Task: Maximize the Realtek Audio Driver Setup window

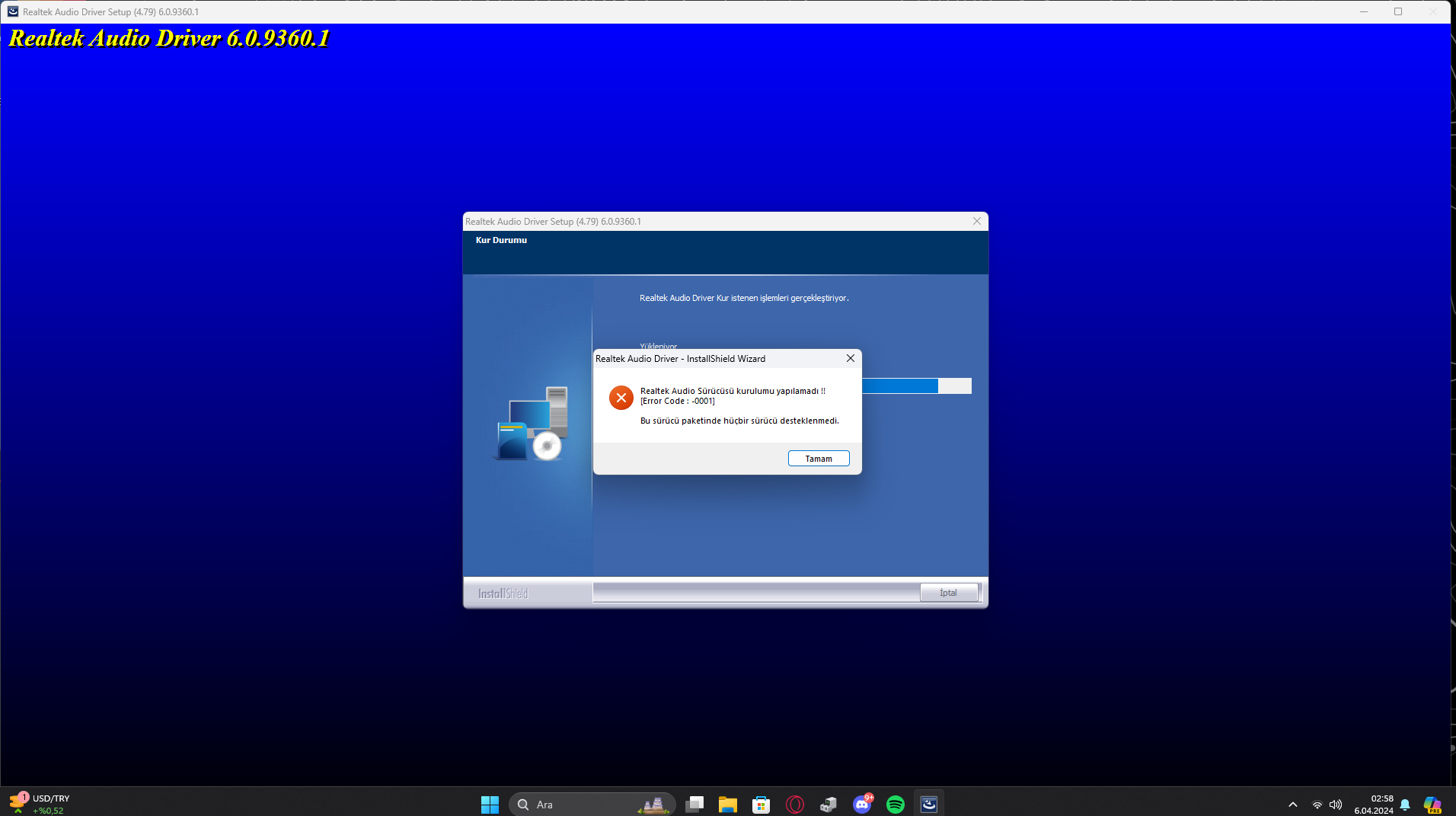Action: 1398,11
